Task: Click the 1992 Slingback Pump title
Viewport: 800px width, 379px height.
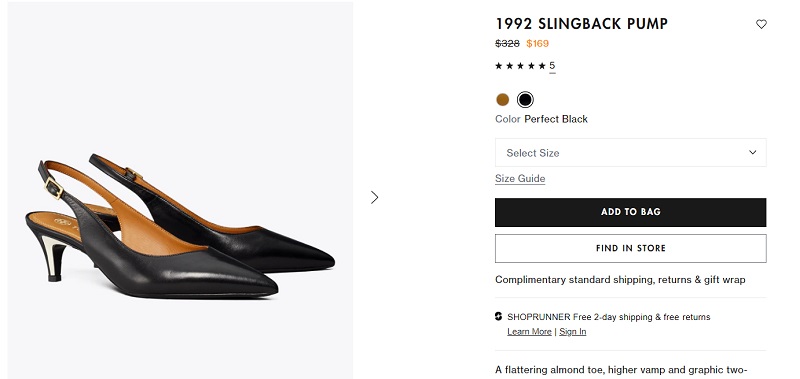Action: tap(582, 23)
